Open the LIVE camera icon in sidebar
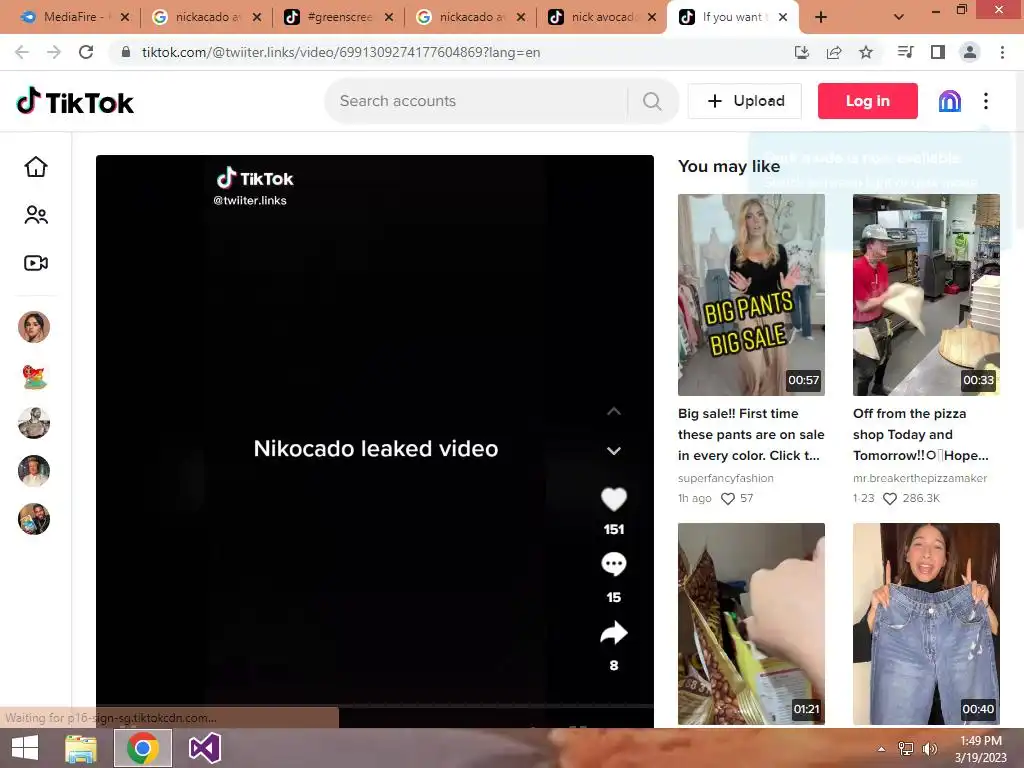This screenshot has height=768, width=1024. [36, 263]
